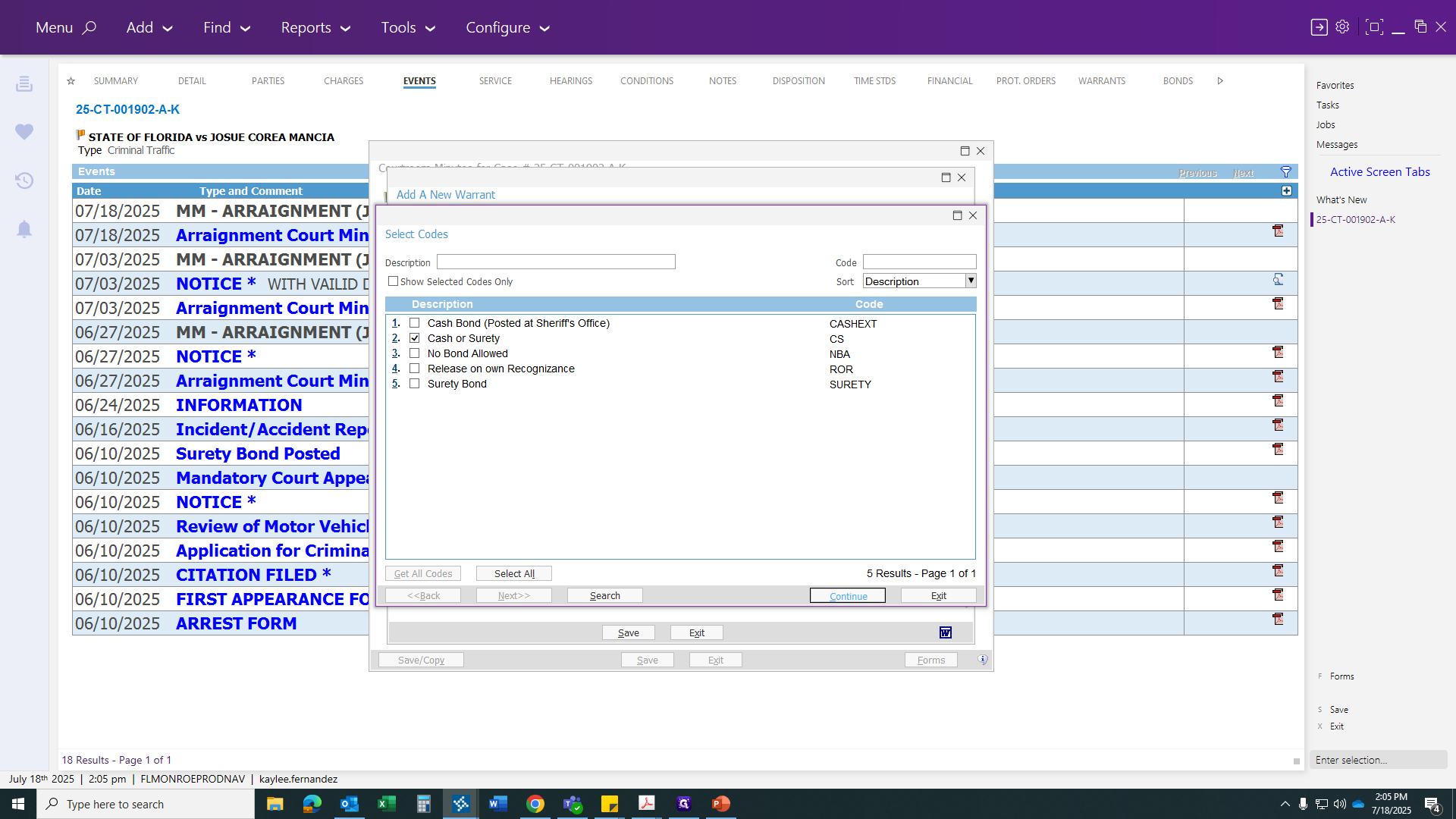Click the Enter selection box
Screen dimensions: 1456x819
(1378, 760)
